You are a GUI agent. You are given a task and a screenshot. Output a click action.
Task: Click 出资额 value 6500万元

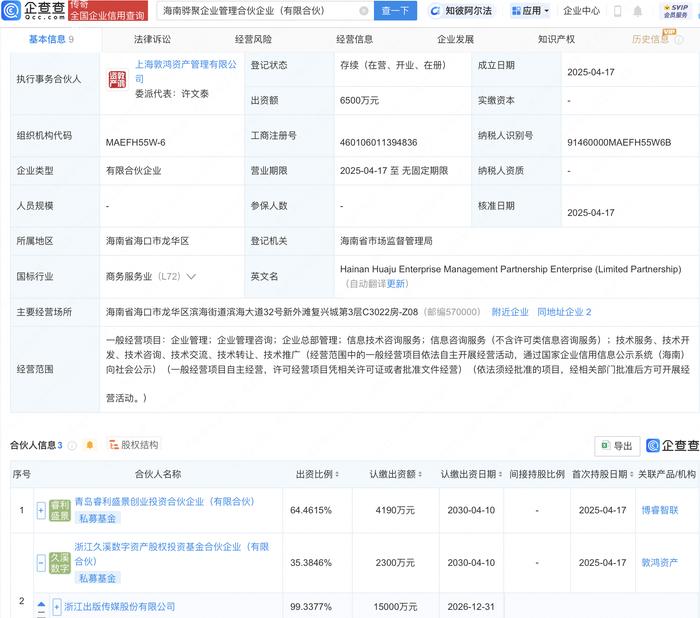pos(359,101)
